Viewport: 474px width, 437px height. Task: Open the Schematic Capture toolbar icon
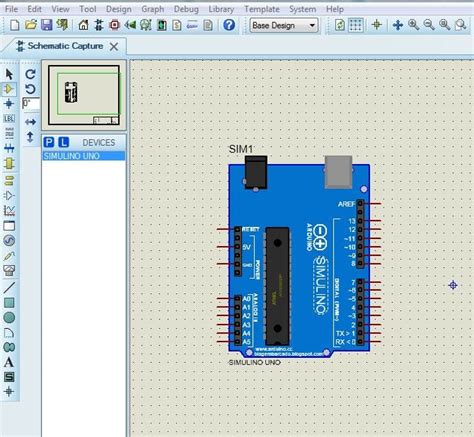coord(99,25)
